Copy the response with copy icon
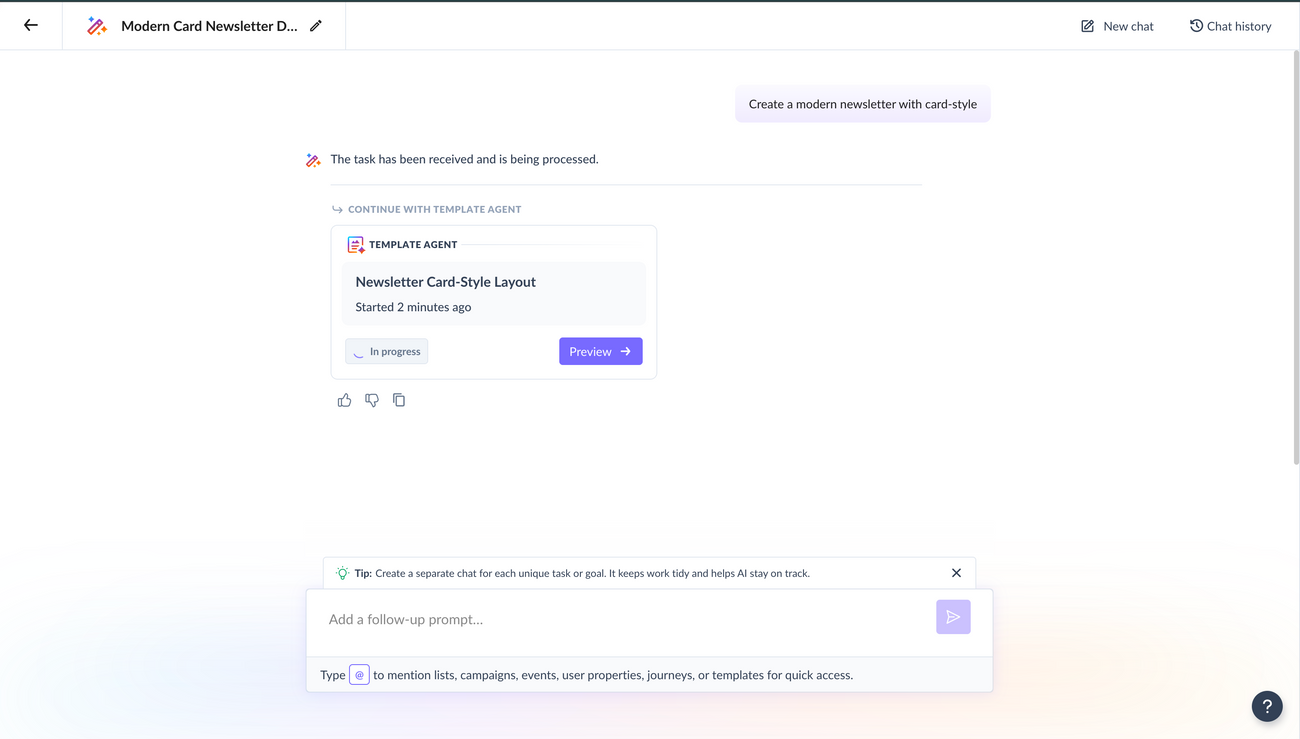1300x739 pixels. tap(399, 400)
